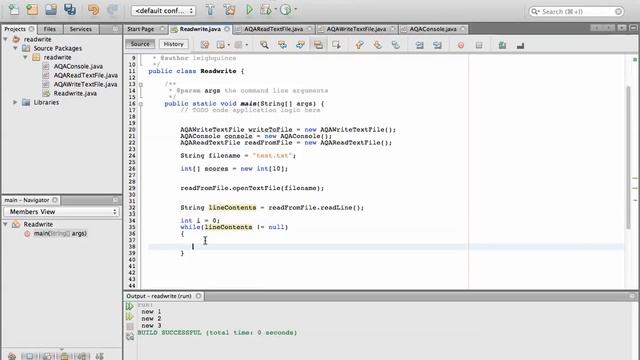Click the Uncomment icon in editor toolbar
Viewport: 640px width, 360px height.
[520, 45]
